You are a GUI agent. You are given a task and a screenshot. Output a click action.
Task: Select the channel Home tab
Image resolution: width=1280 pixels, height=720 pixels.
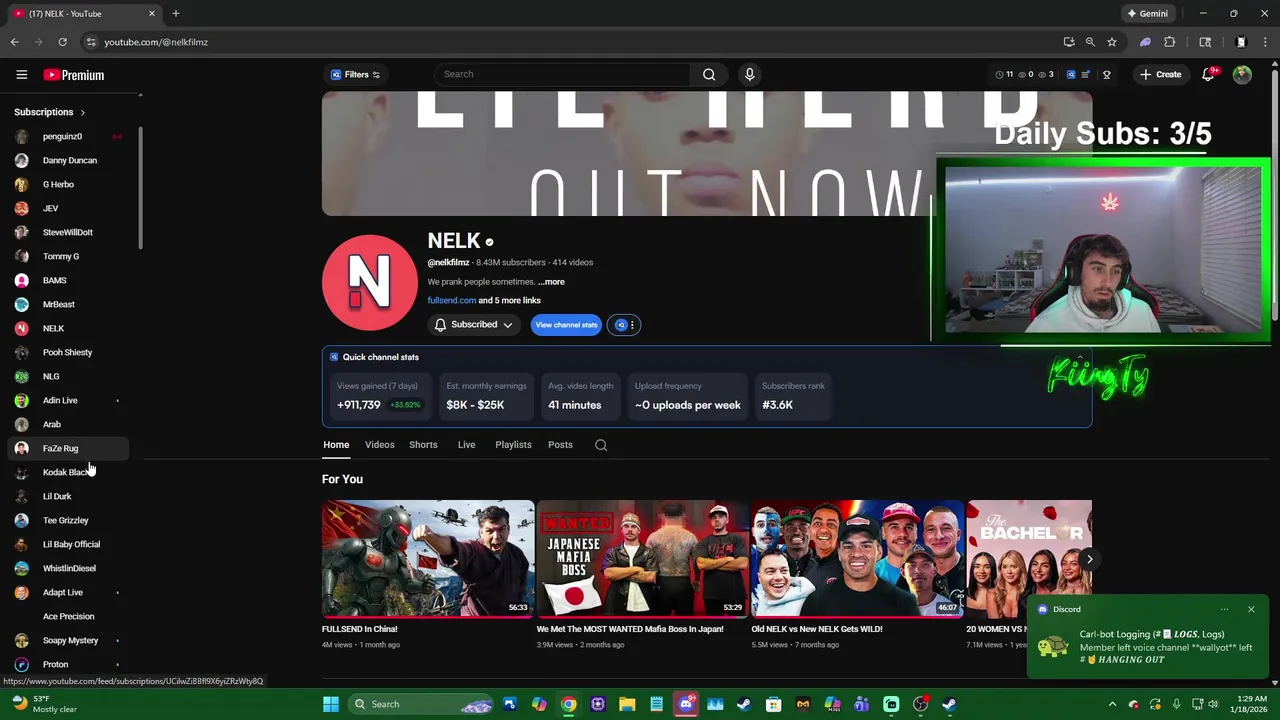[336, 445]
